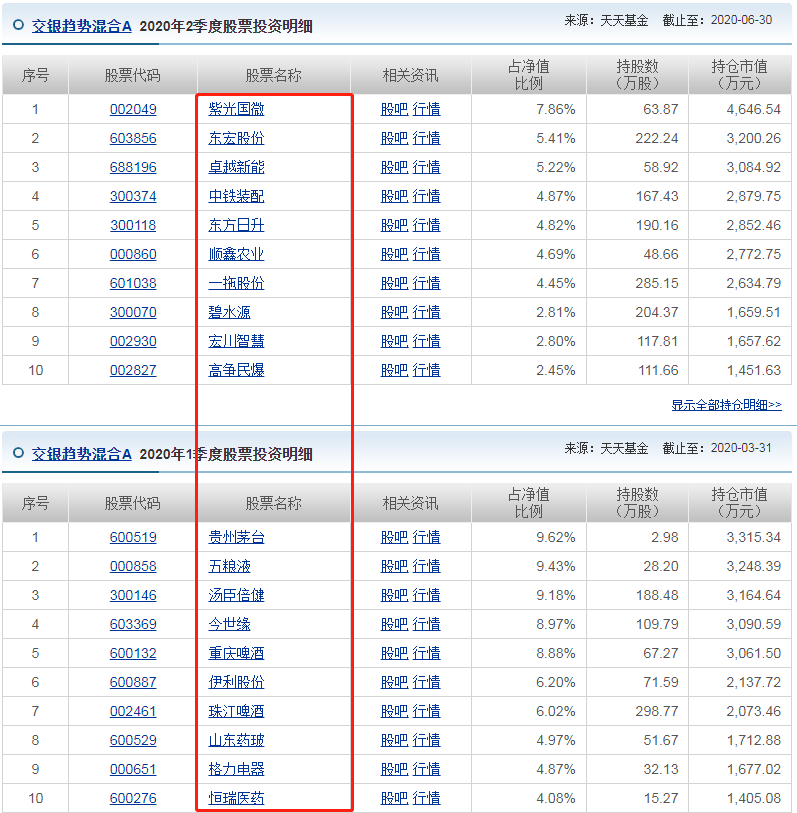This screenshot has width=797, height=813.
Task: Select stock name 高争民爆
Action: (x=236, y=371)
